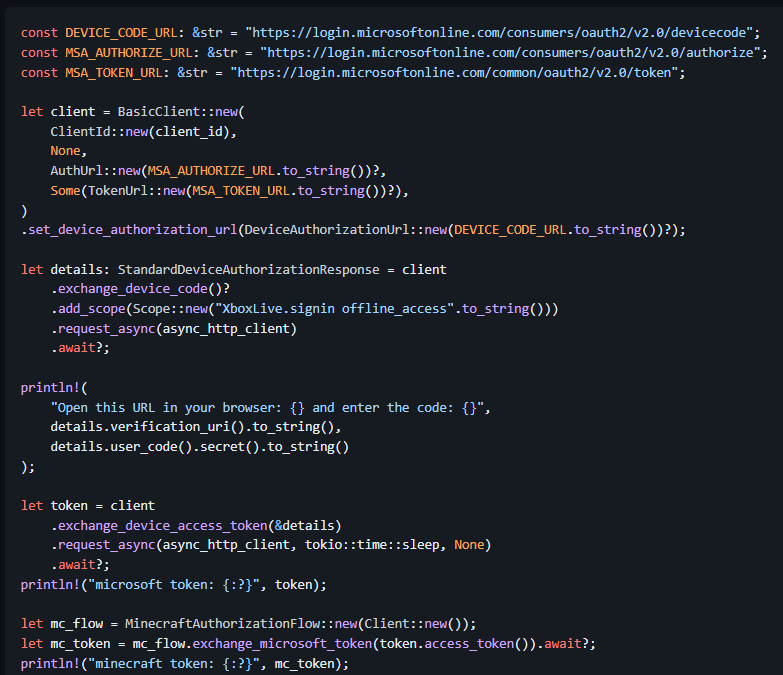Viewport: 783px width, 675px height.
Task: Click the StandardDeviceAuthorizationResponse type annotation
Action: pos(255,269)
